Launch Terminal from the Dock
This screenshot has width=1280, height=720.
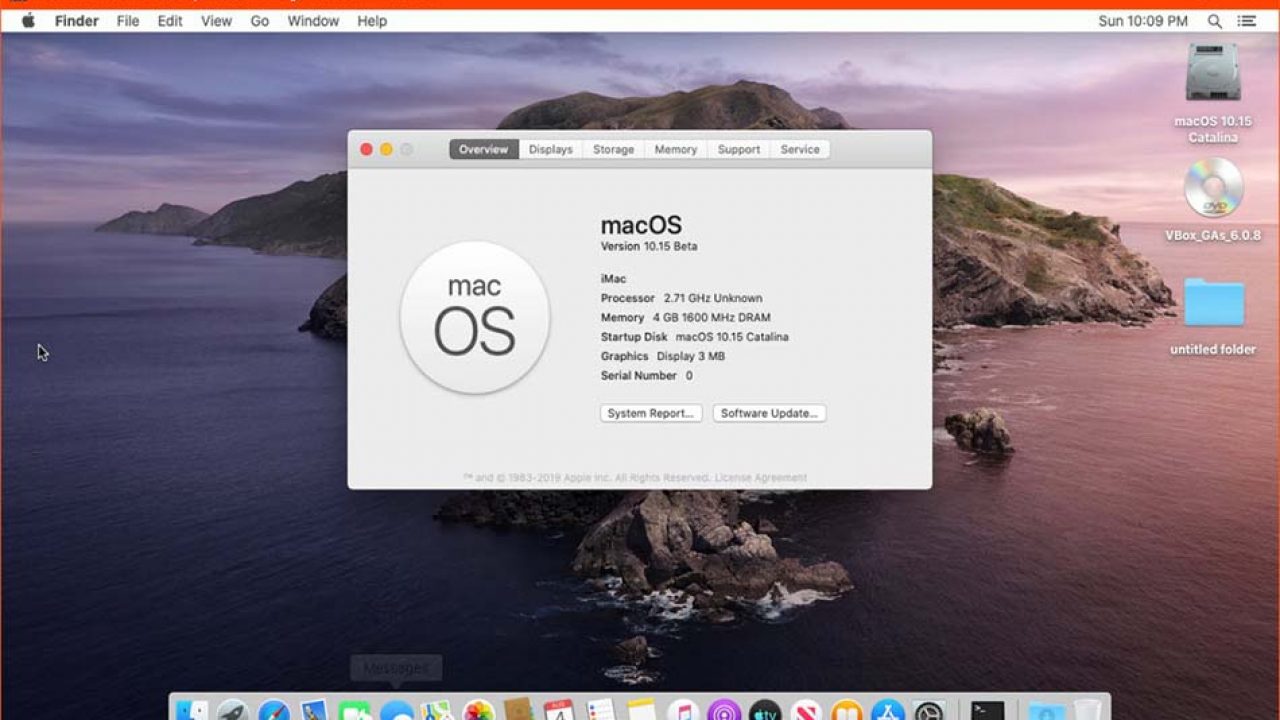[988, 711]
